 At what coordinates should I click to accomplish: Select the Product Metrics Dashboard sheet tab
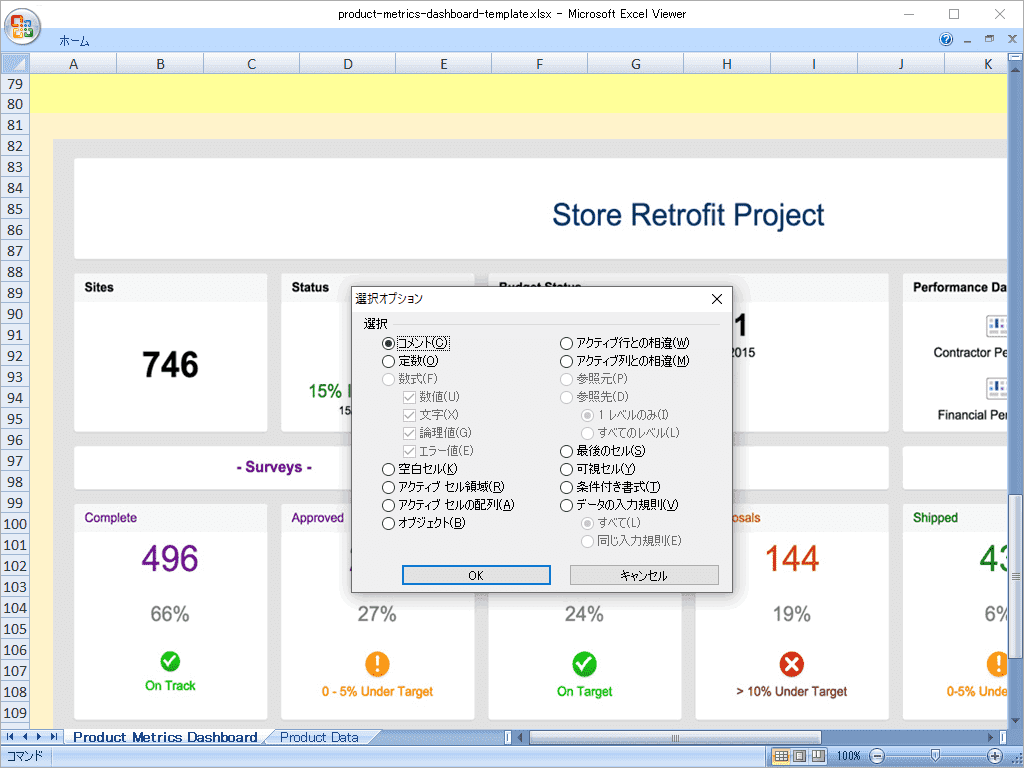[x=165, y=737]
